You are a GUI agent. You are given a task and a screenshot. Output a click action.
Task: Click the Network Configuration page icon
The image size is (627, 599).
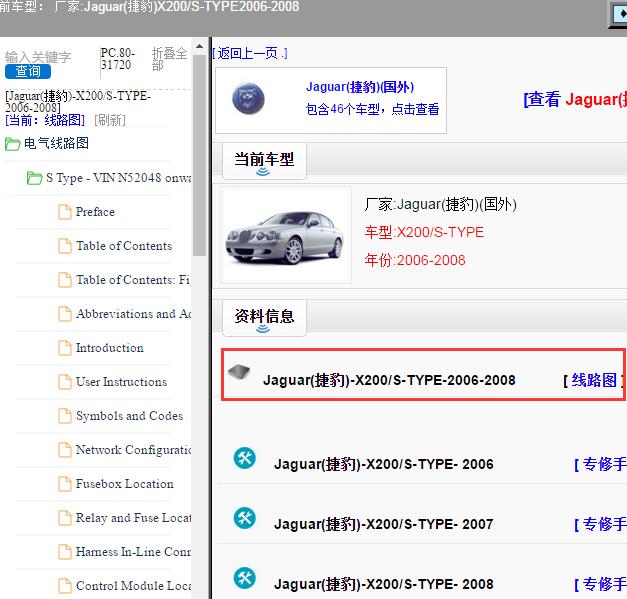click(65, 450)
